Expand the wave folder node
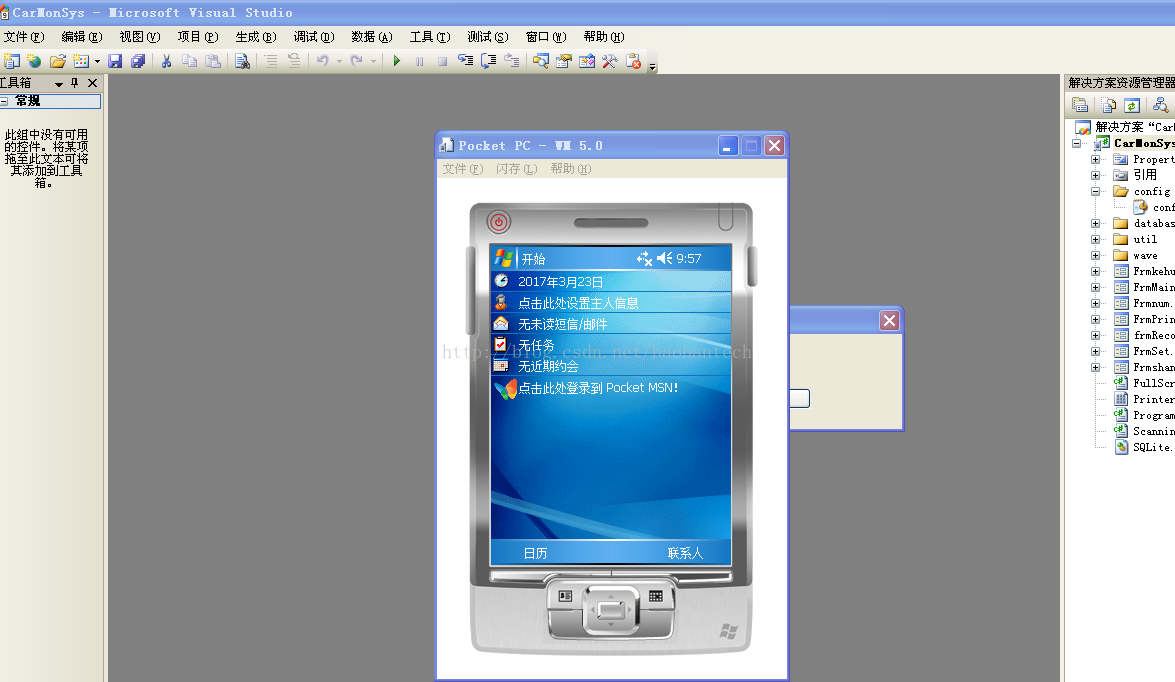Viewport: 1175px width, 682px height. [1096, 256]
